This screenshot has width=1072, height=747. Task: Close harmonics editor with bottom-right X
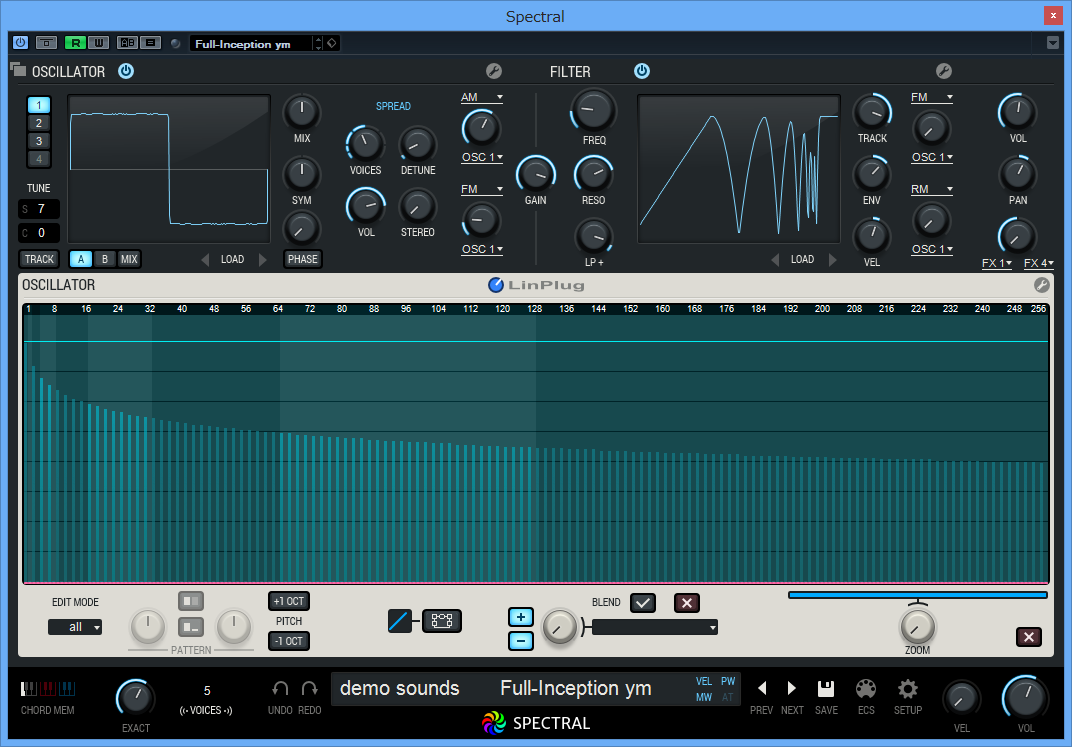tap(1029, 637)
